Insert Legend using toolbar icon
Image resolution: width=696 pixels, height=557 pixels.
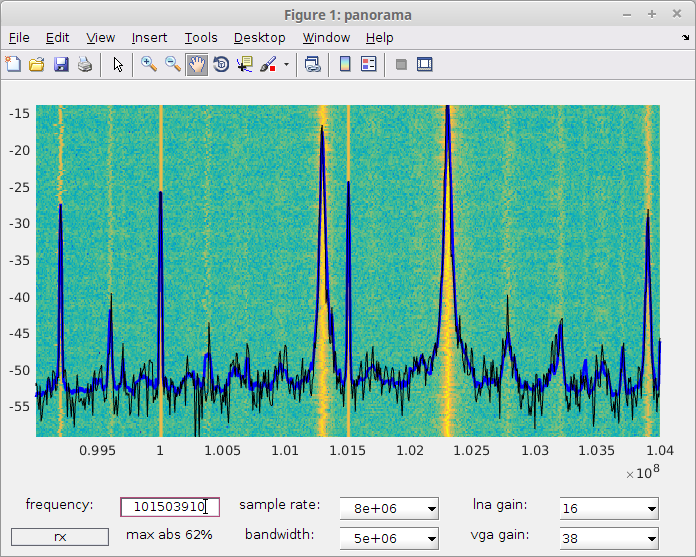[x=368, y=64]
